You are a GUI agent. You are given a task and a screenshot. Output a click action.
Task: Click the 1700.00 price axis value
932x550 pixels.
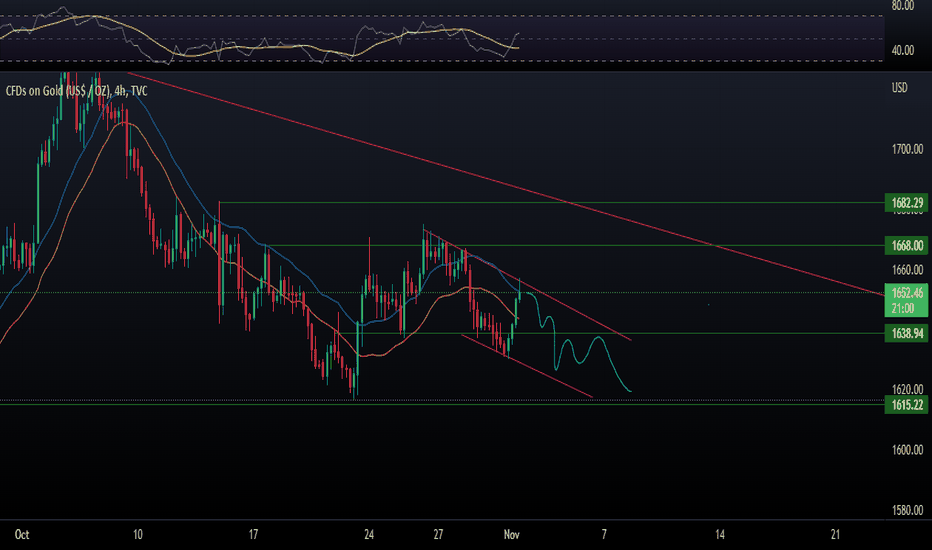pos(907,149)
